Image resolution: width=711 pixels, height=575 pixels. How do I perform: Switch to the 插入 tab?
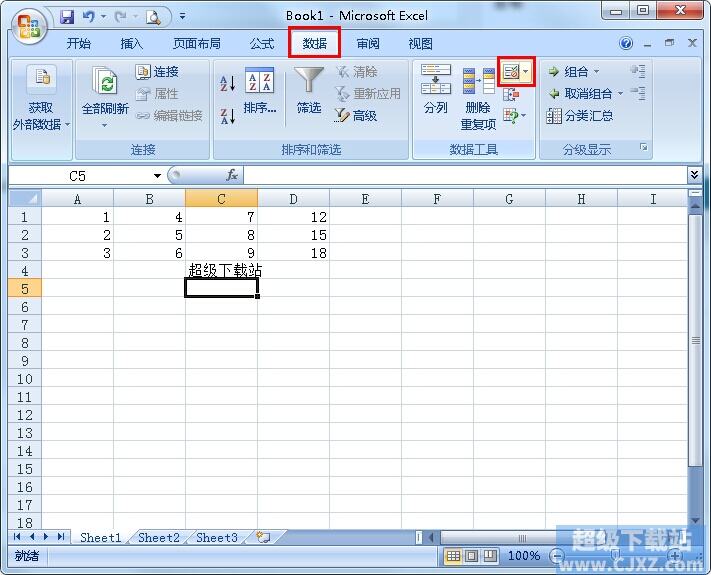(x=131, y=44)
